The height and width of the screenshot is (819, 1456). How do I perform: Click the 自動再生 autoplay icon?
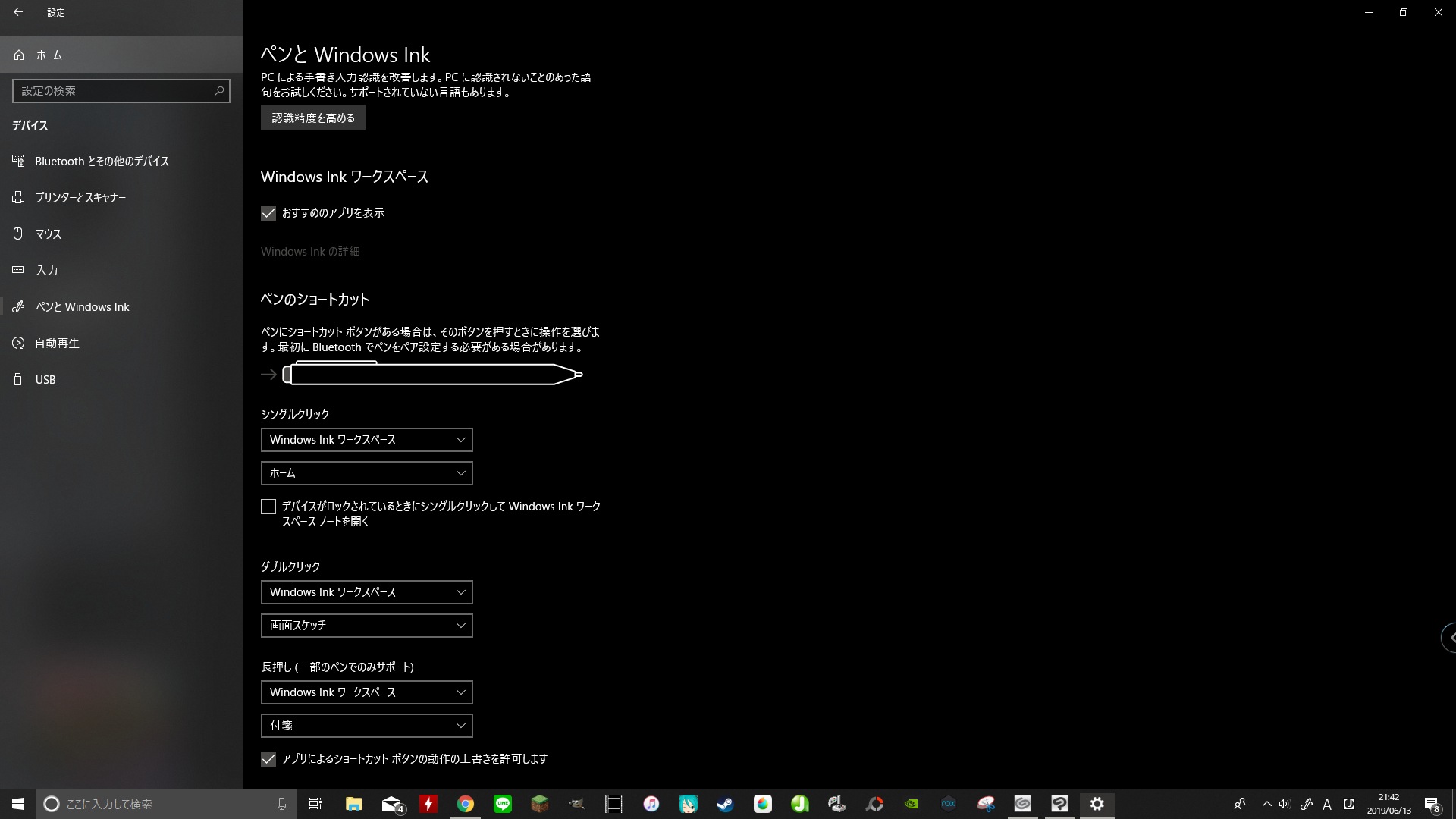pos(18,343)
